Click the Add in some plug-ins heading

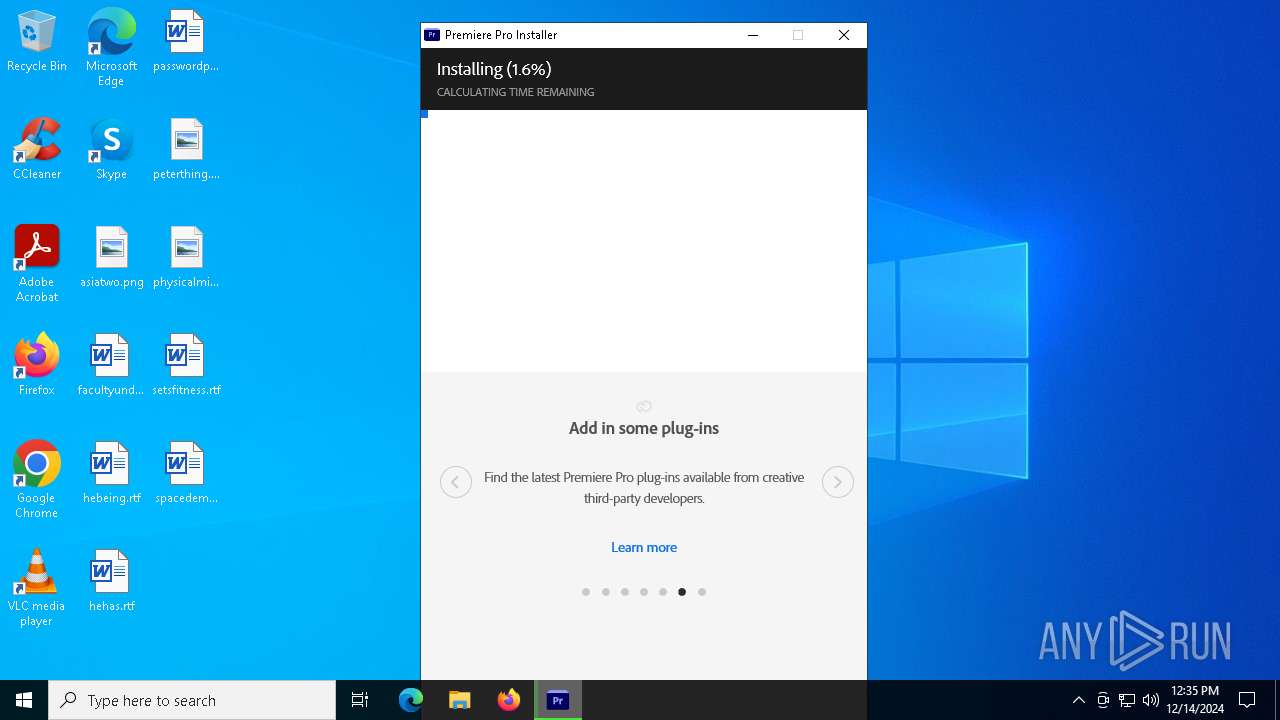pyautogui.click(x=644, y=428)
